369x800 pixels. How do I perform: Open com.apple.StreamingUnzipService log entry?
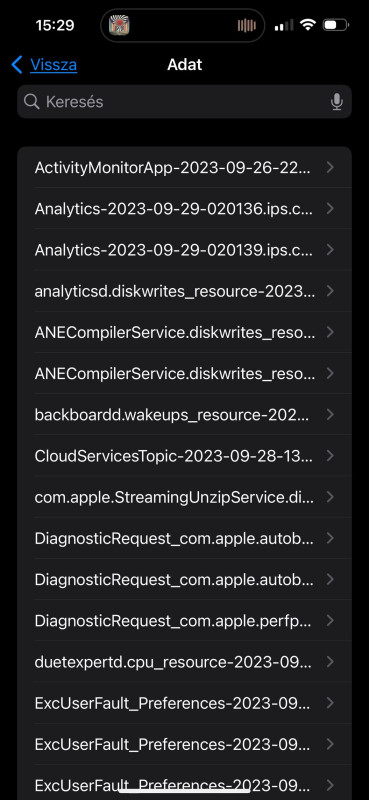pyautogui.click(x=184, y=497)
